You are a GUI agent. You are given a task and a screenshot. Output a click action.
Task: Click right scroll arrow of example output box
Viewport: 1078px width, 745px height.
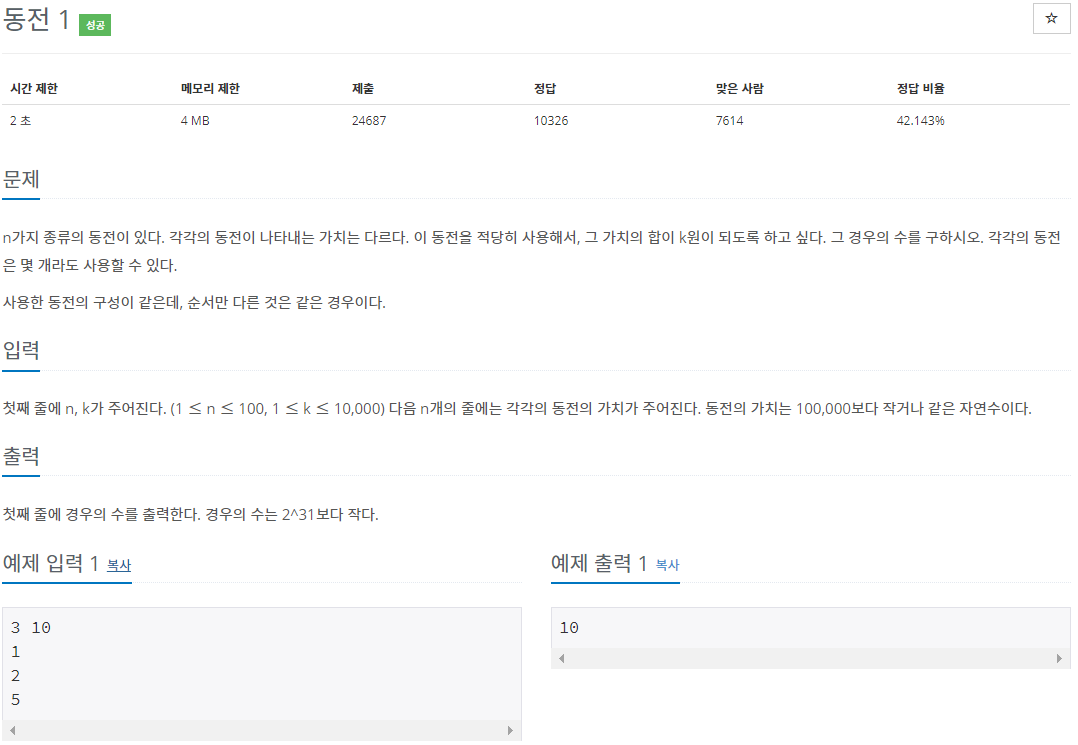1059,658
